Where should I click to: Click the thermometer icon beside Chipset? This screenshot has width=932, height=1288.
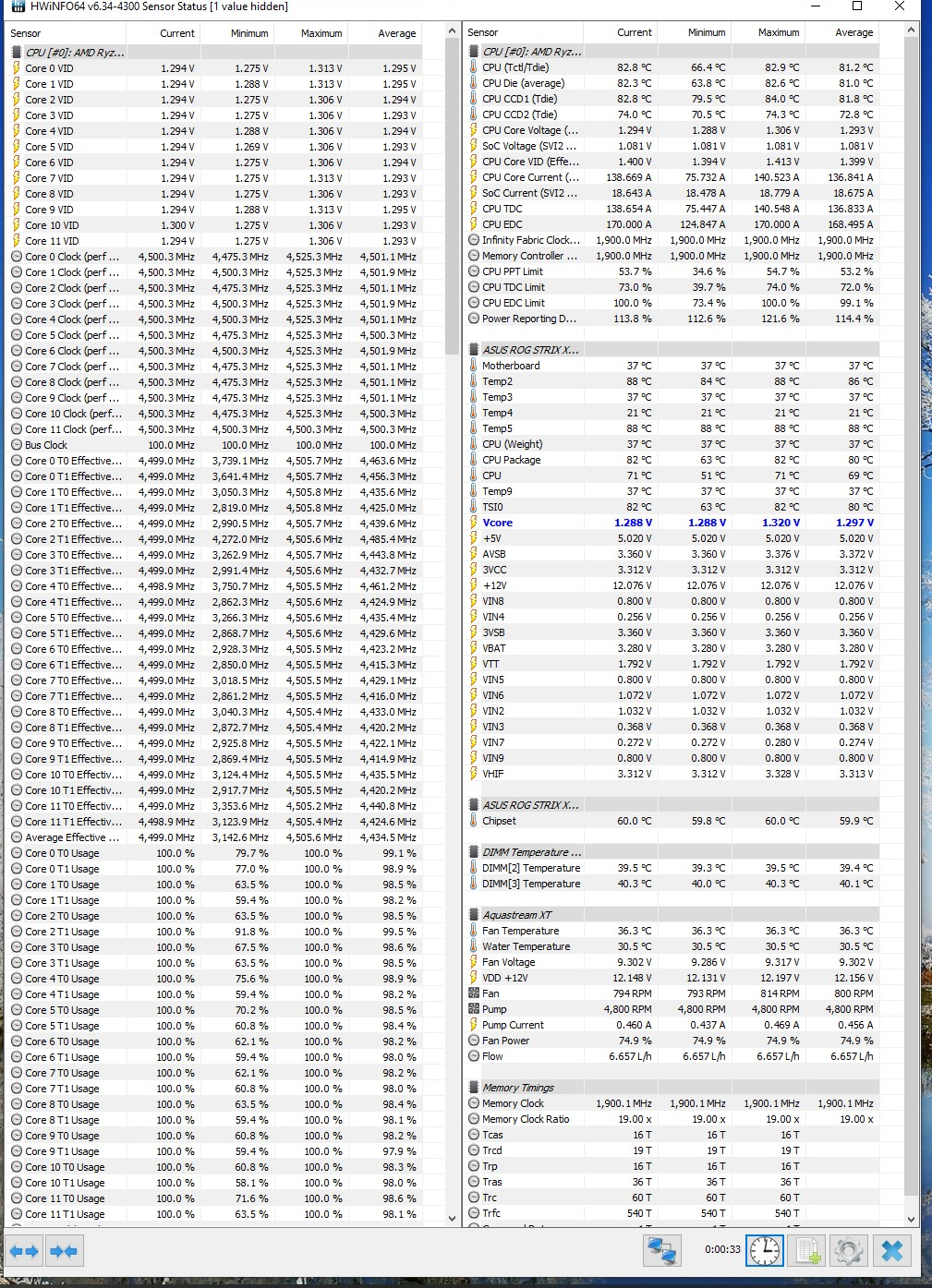coord(474,821)
